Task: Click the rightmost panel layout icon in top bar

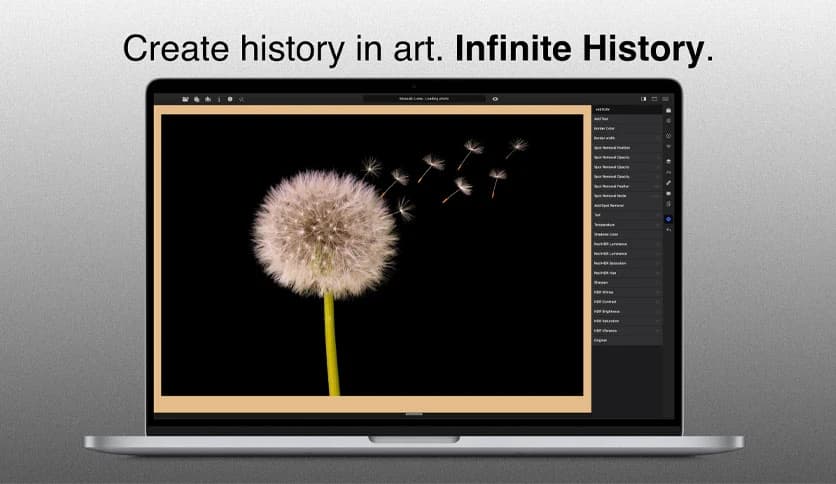Action: [x=667, y=99]
